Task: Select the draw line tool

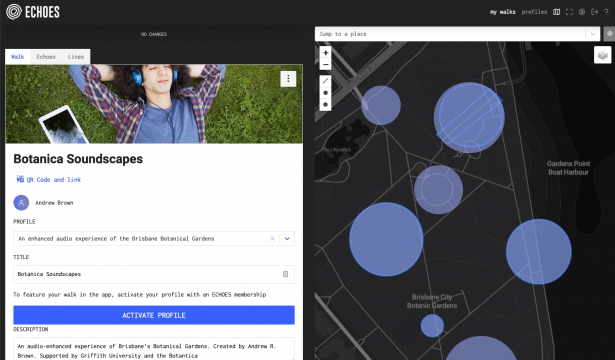Action: pos(325,81)
